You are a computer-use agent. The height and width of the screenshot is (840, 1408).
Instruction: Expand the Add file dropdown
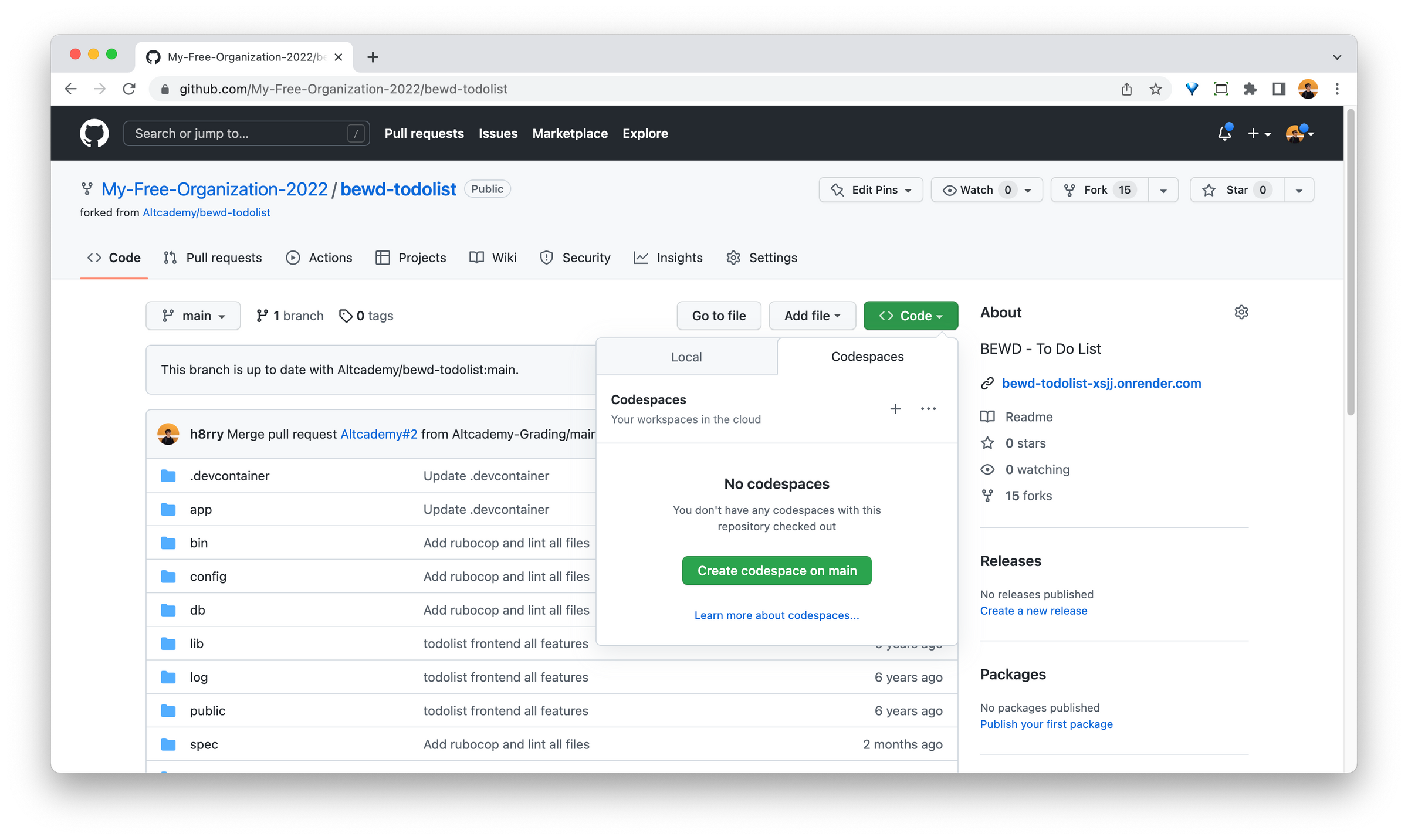coord(812,316)
